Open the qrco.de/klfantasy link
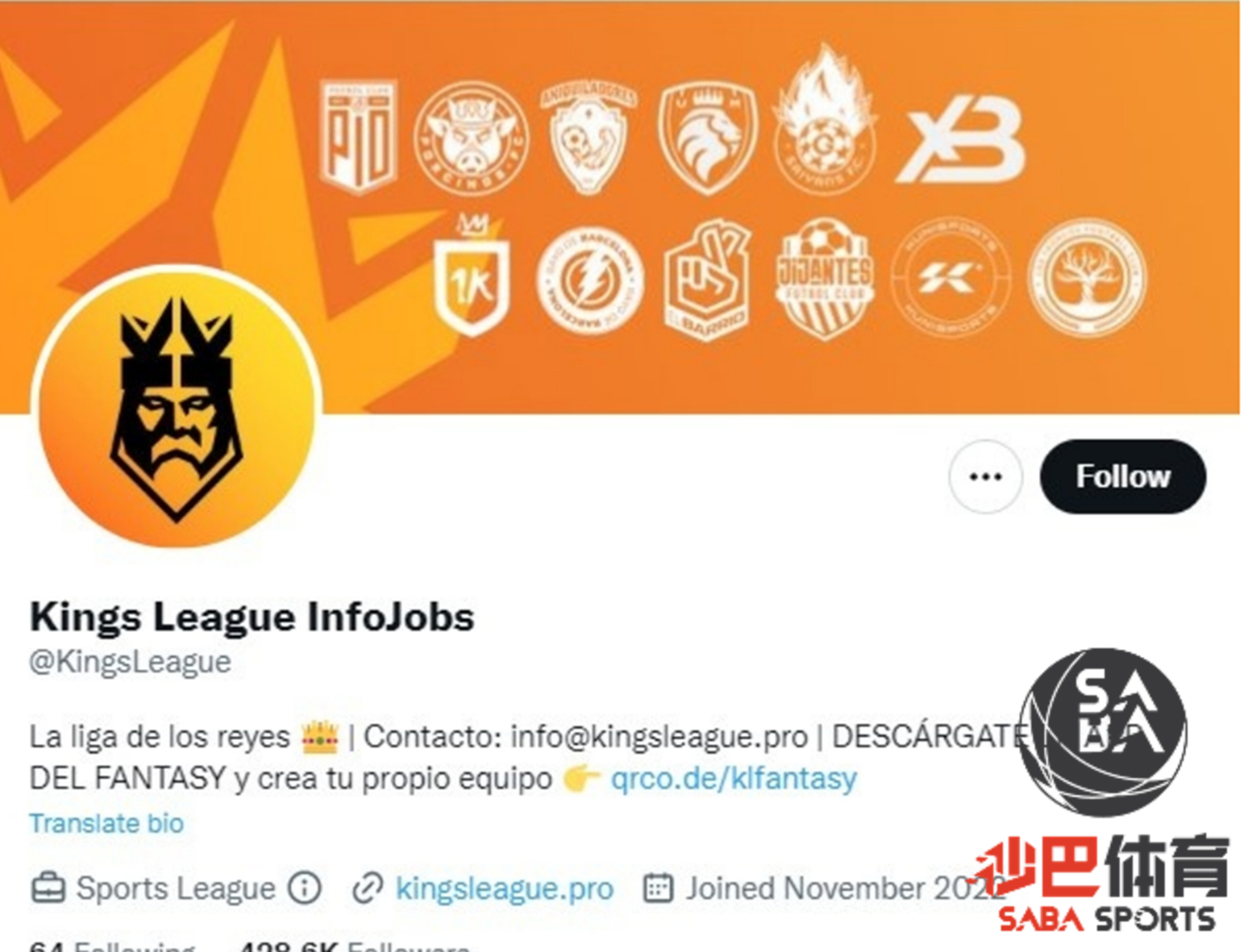 pos(733,778)
